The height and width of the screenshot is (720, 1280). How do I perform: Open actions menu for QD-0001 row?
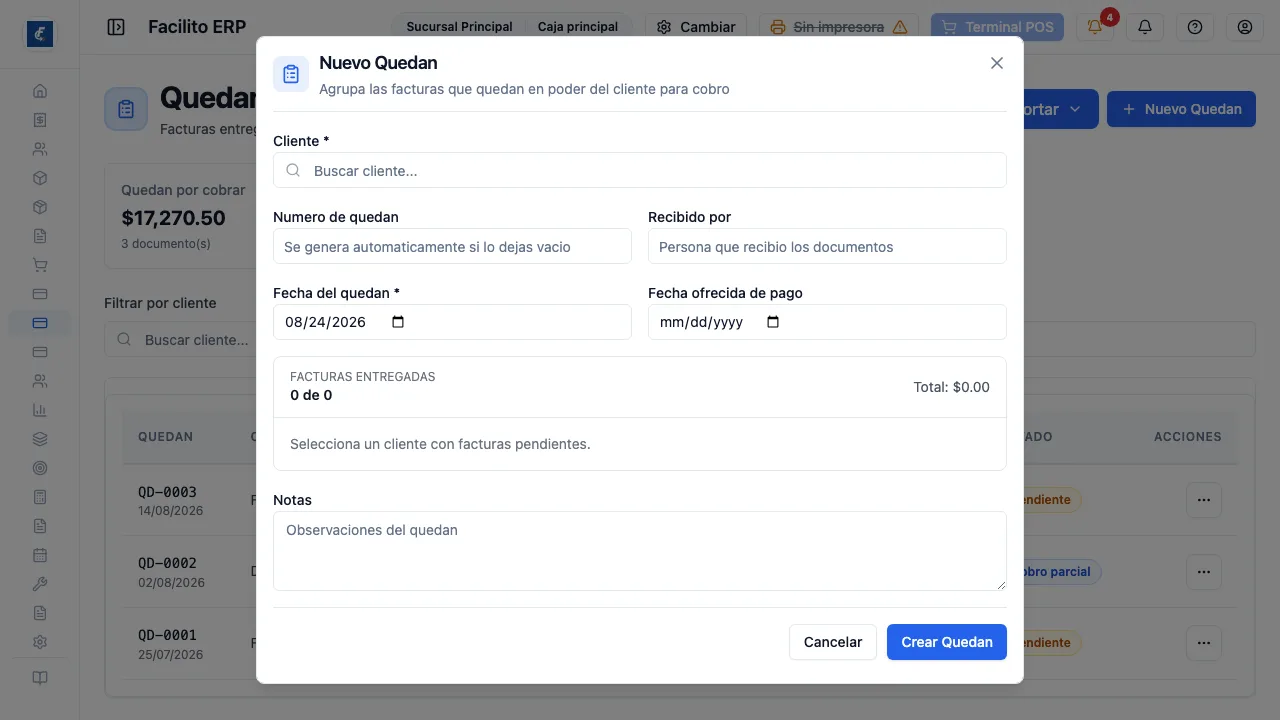point(1204,643)
